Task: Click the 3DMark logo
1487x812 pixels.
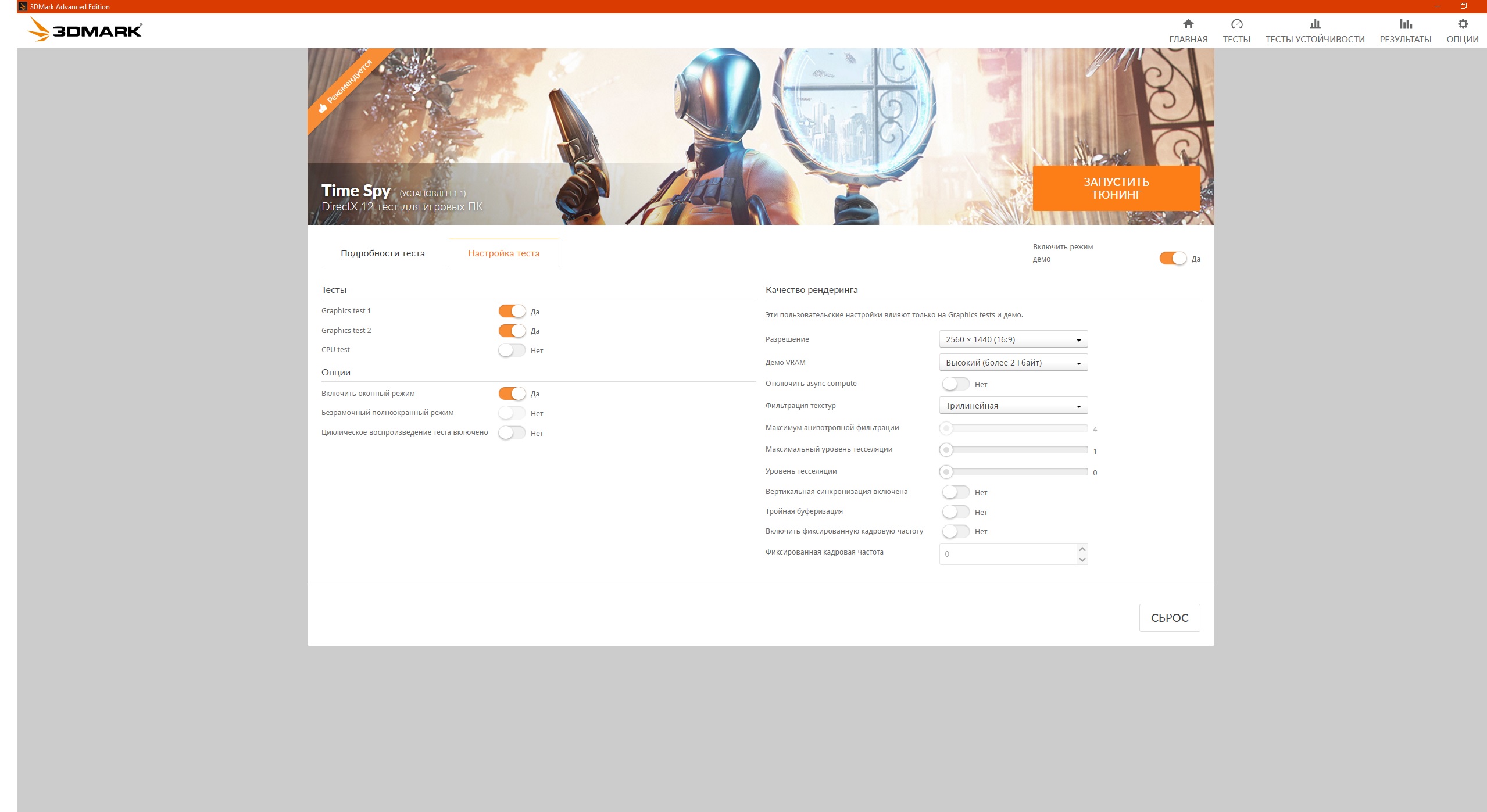Action: [x=85, y=30]
